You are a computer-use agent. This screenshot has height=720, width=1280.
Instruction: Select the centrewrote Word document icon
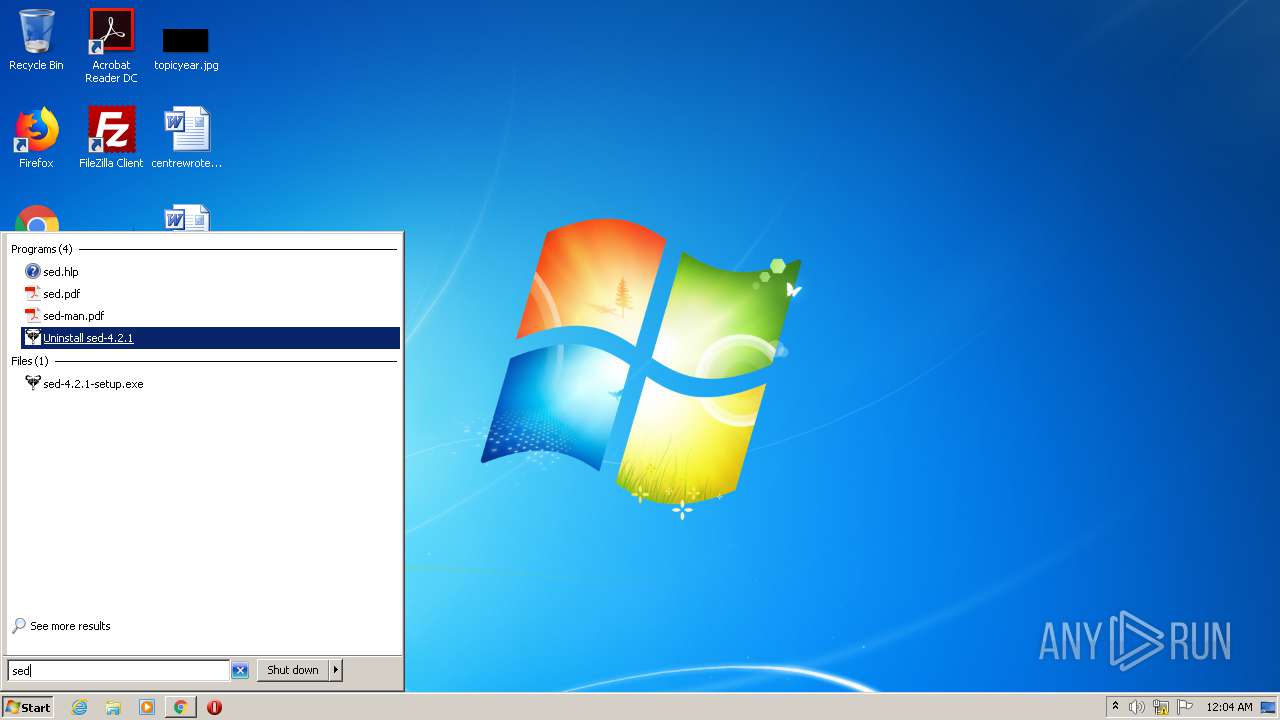(186, 137)
